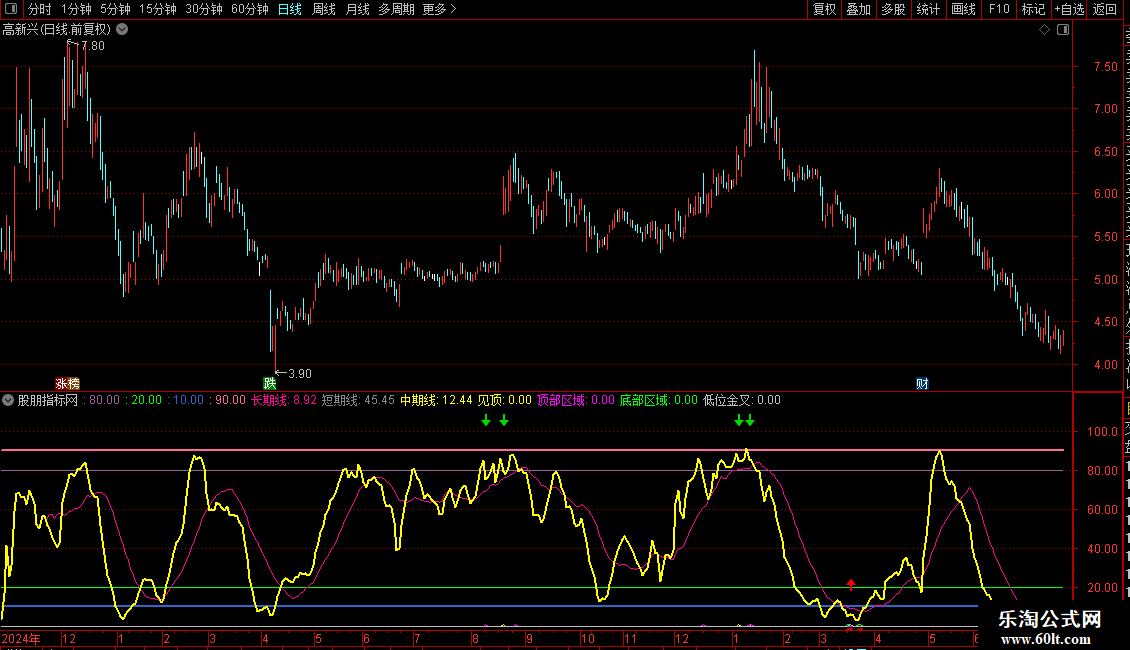
Task: Click the yellow 中期线 legend label
Action: [x=419, y=400]
